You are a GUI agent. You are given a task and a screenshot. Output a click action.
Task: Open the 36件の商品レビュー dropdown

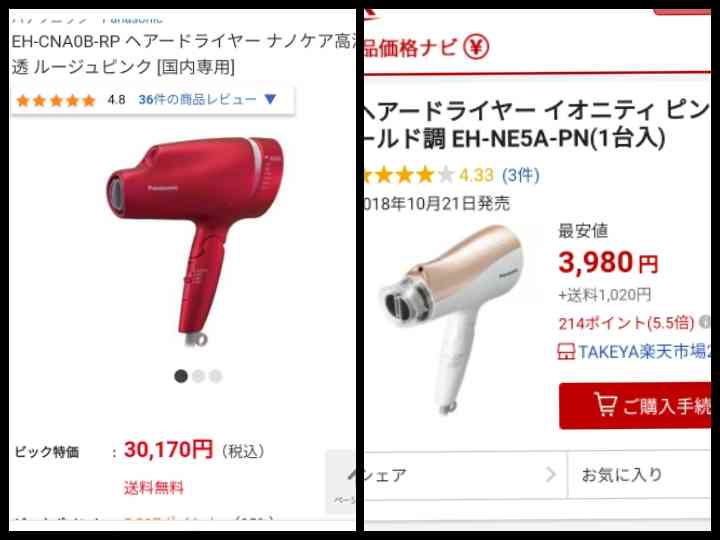207,99
